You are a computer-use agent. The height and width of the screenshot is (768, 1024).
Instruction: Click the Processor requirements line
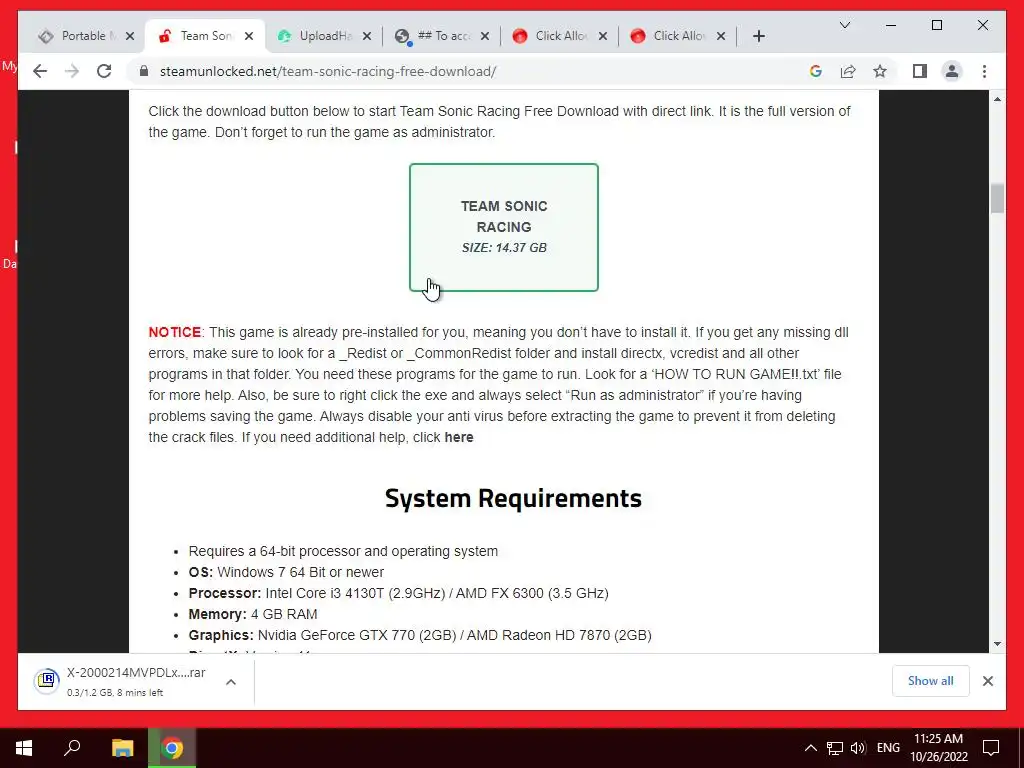click(398, 594)
